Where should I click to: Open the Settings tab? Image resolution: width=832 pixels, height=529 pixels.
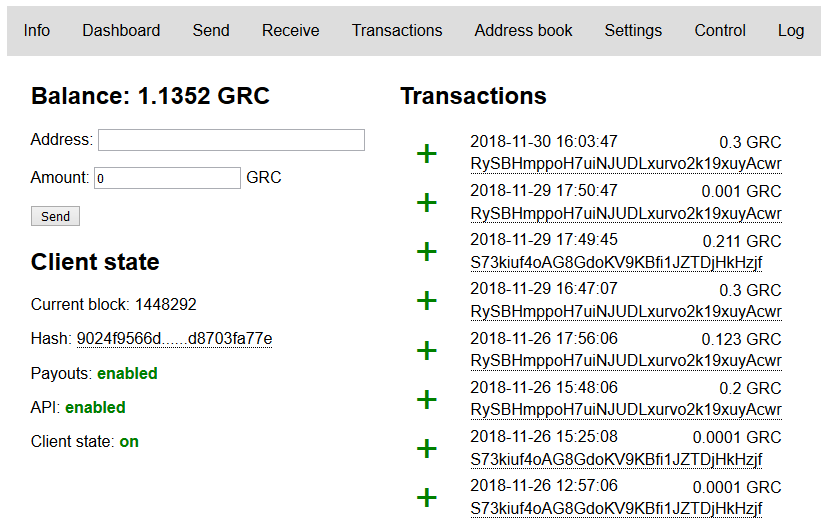click(x=633, y=31)
